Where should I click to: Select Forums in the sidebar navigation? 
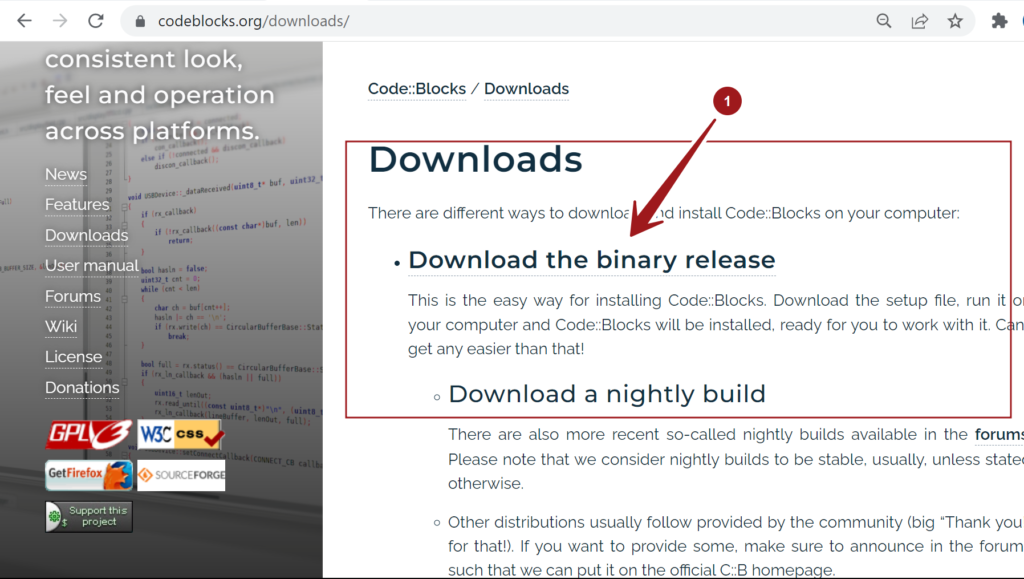(x=72, y=296)
